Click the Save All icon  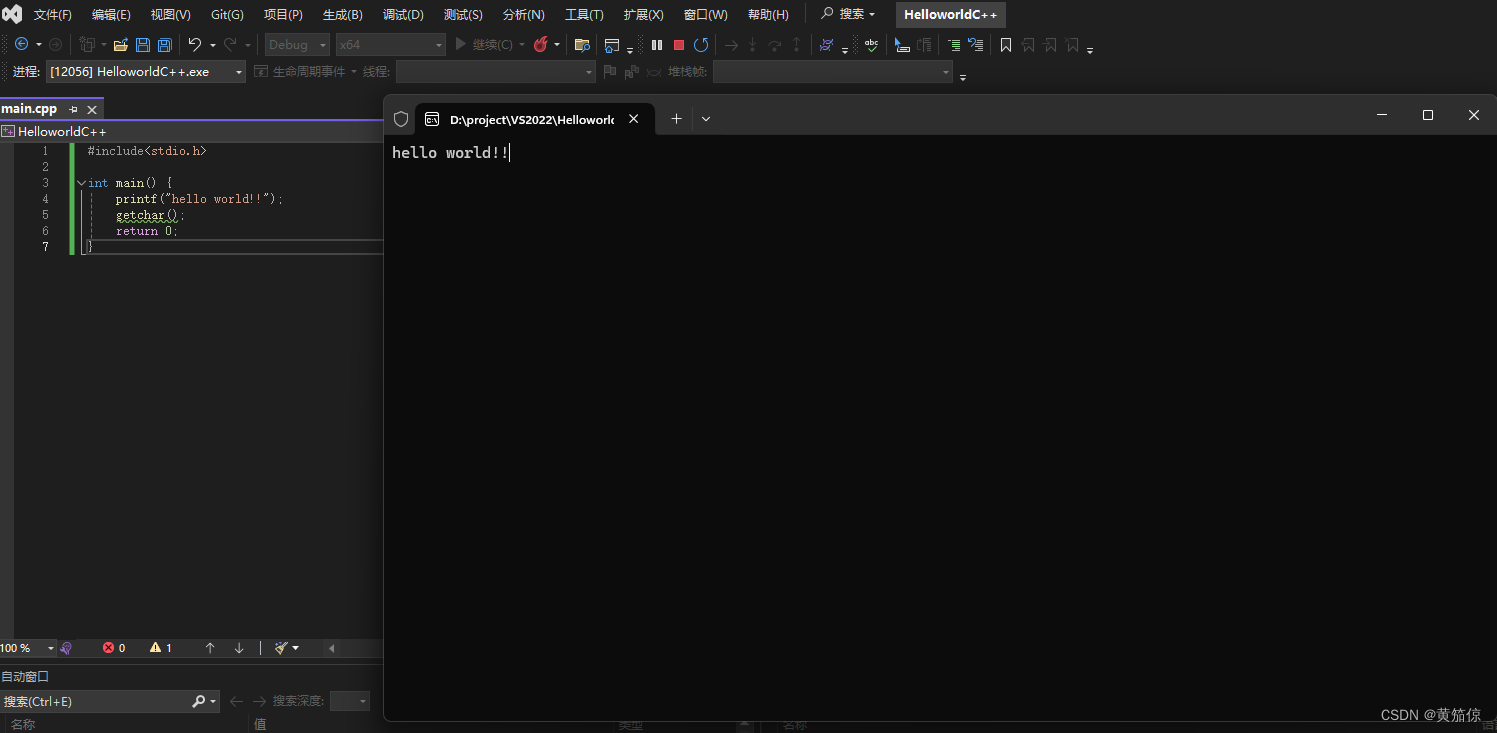(164, 45)
